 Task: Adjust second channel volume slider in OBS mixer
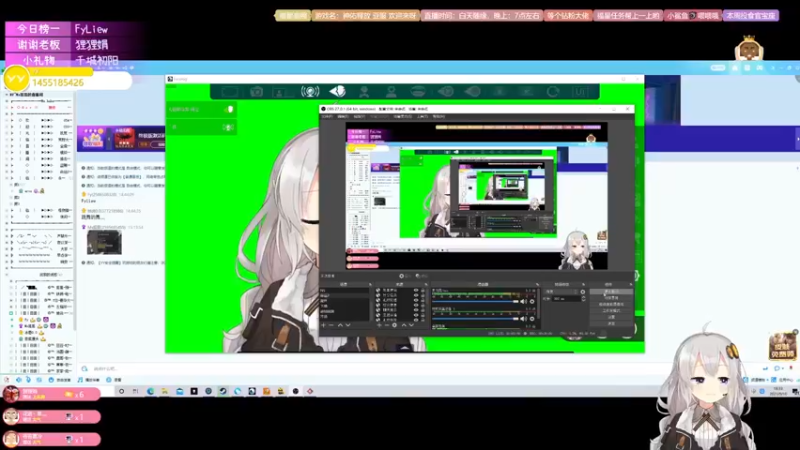(x=475, y=319)
